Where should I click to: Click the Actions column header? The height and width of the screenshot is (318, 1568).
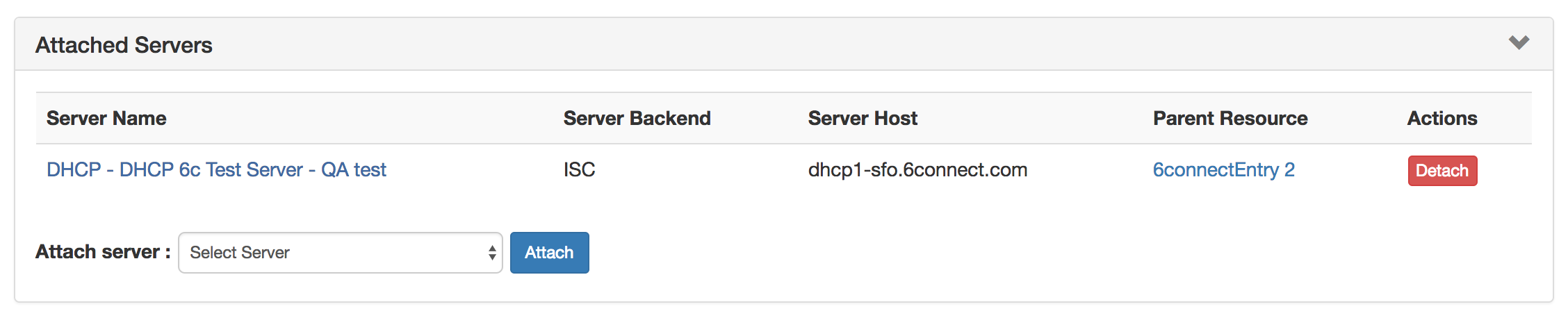pos(1442,119)
